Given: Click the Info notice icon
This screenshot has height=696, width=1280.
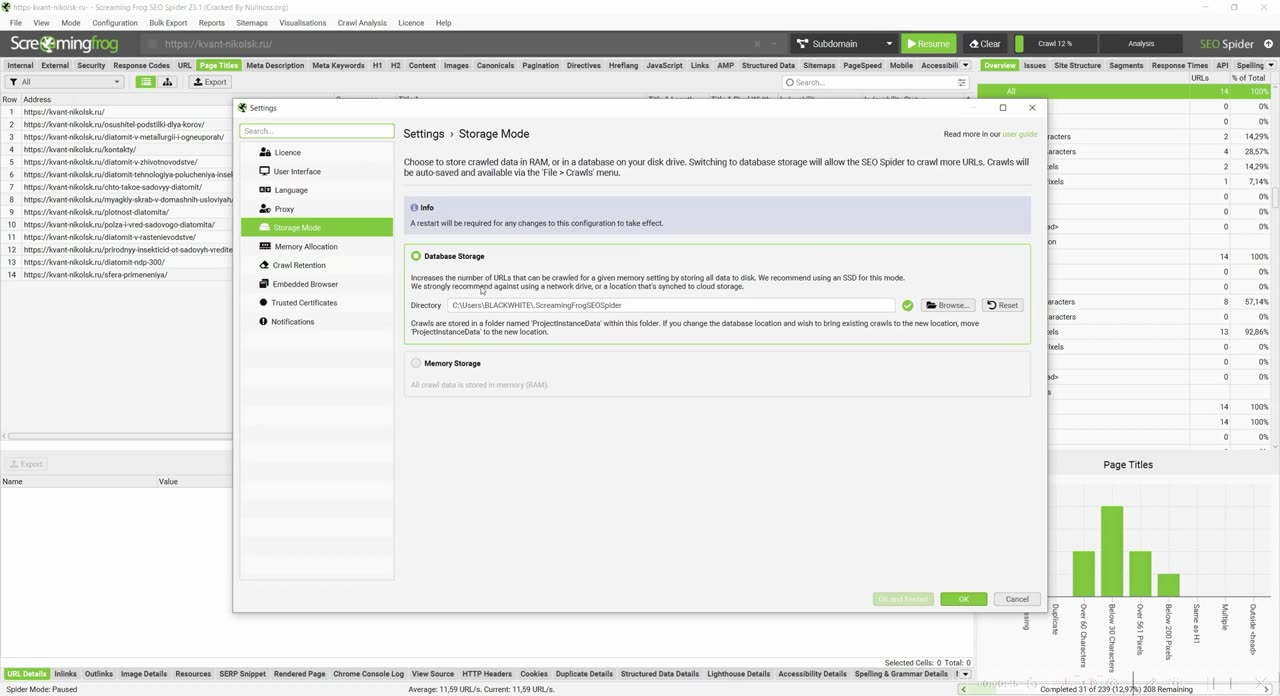Looking at the screenshot, I should coord(414,207).
